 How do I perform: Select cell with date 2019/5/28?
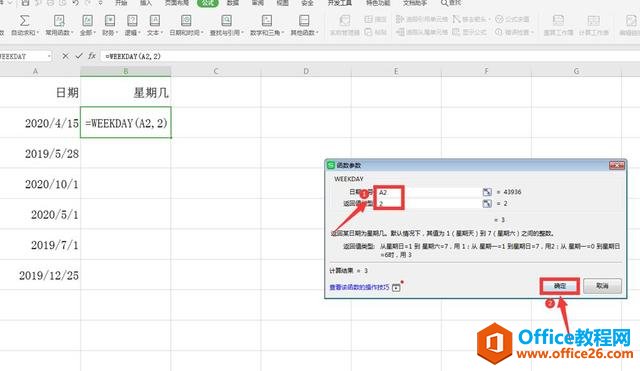(x=40, y=153)
